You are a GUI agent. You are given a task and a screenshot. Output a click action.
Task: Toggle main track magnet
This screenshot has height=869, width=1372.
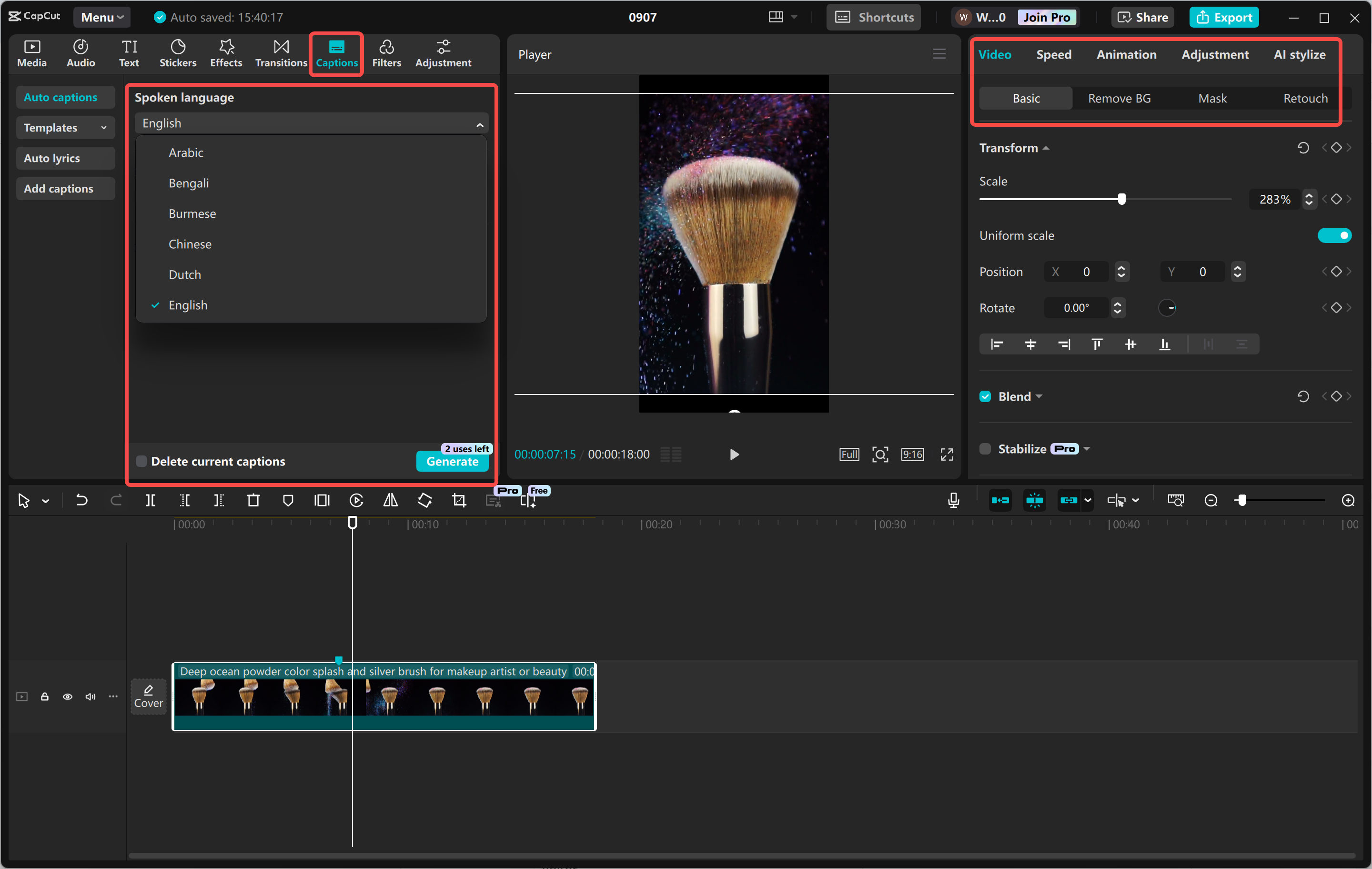point(1000,500)
